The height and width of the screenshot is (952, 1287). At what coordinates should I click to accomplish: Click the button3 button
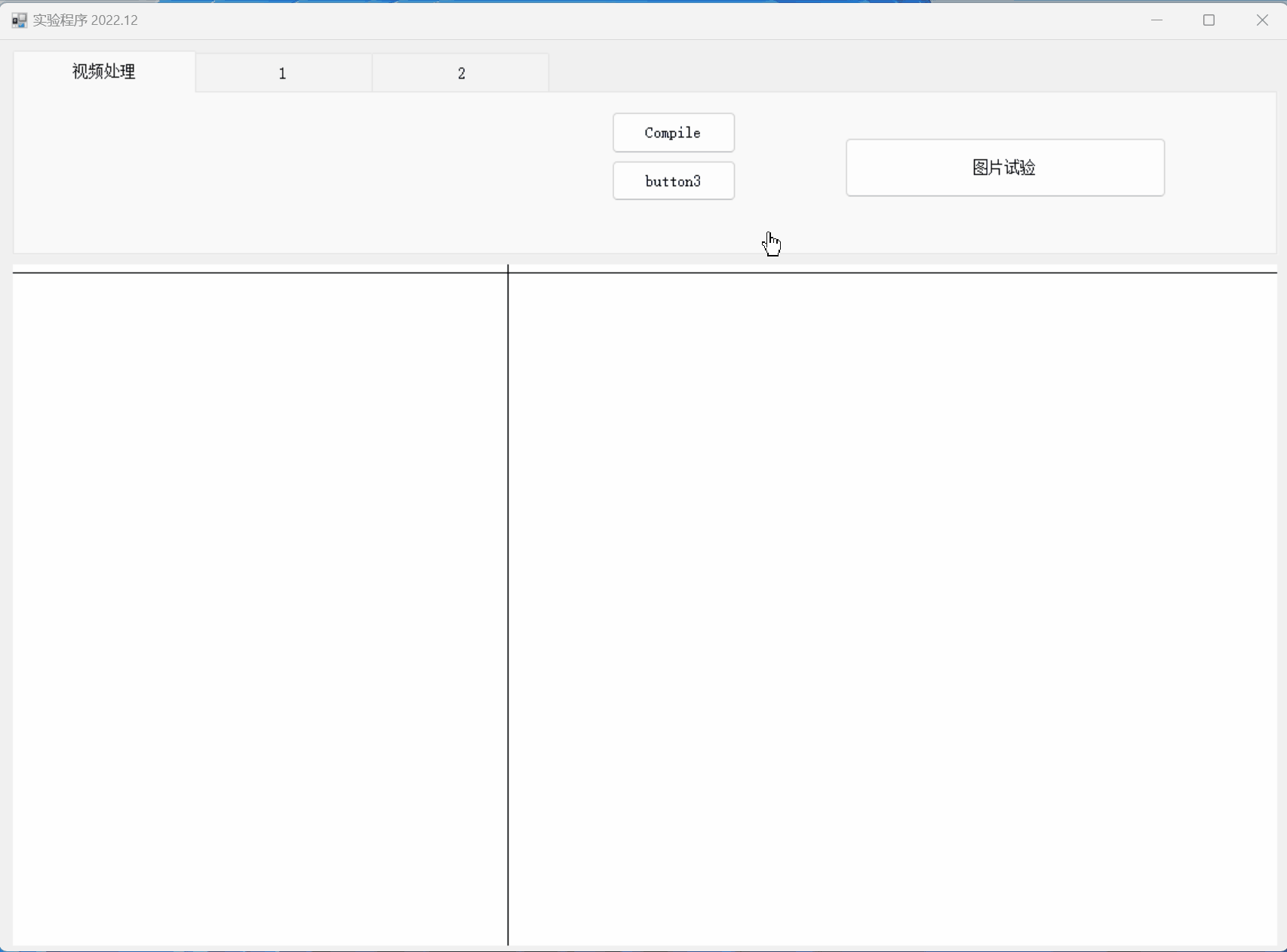[x=674, y=181]
